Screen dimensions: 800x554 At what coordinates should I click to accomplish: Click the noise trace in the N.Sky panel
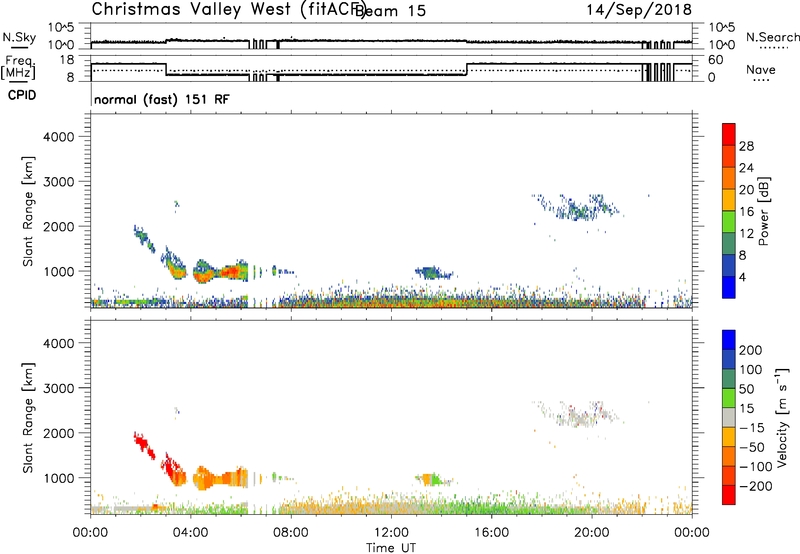[391, 41]
